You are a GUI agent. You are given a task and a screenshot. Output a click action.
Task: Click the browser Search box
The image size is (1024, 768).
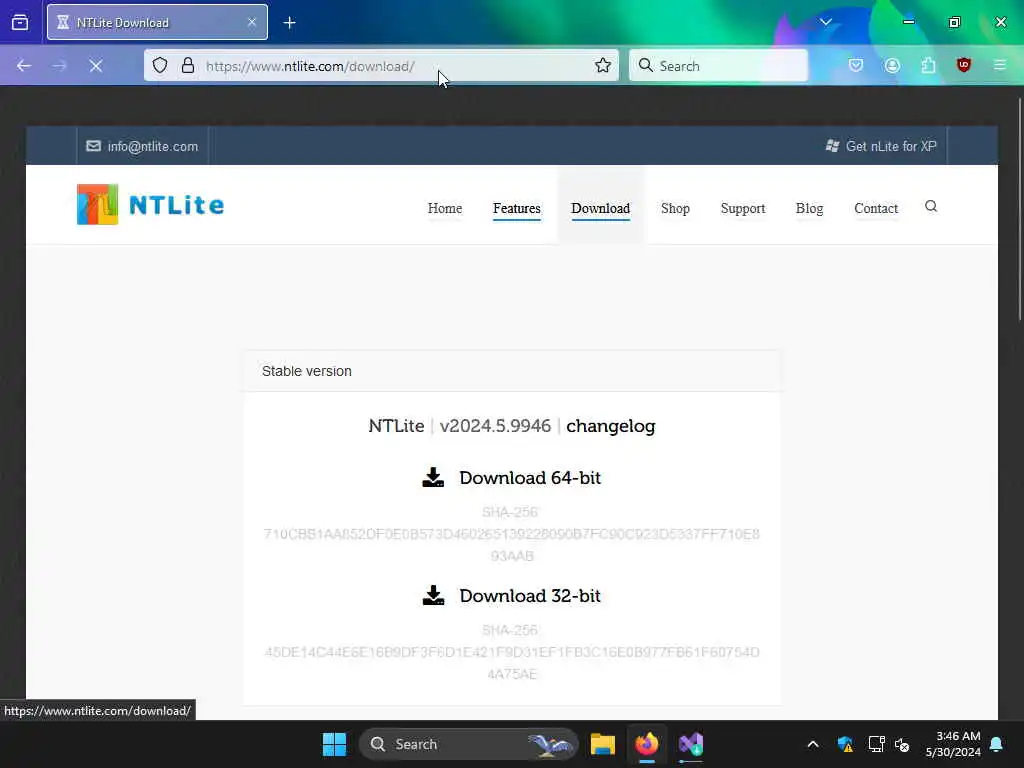718,66
